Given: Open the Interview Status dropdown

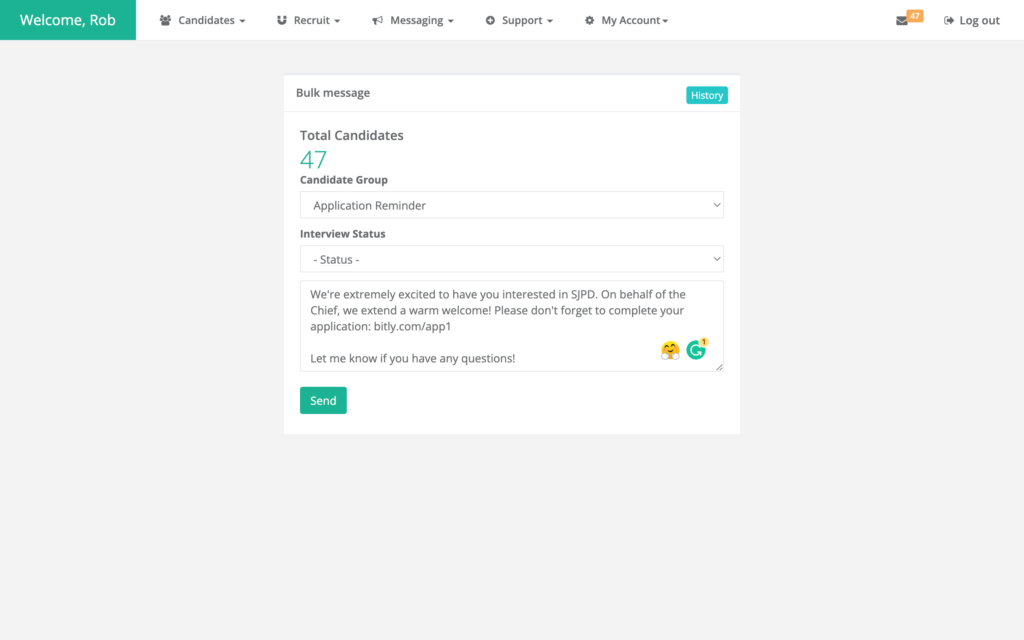Looking at the screenshot, I should (x=511, y=259).
